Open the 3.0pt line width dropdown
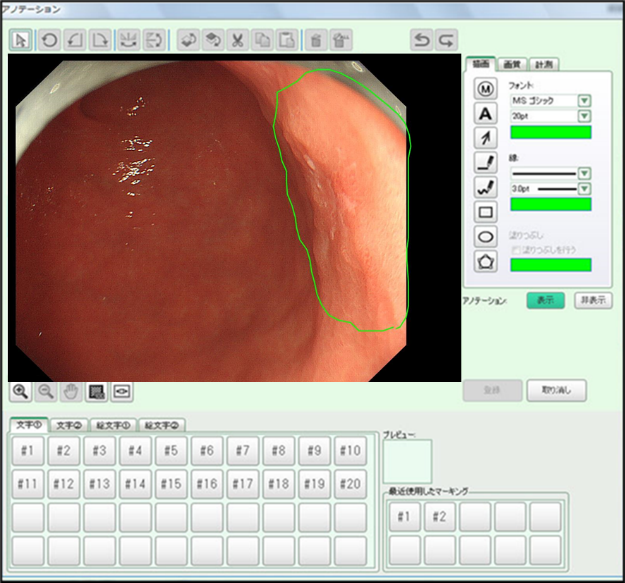This screenshot has width=625, height=583. coord(584,188)
